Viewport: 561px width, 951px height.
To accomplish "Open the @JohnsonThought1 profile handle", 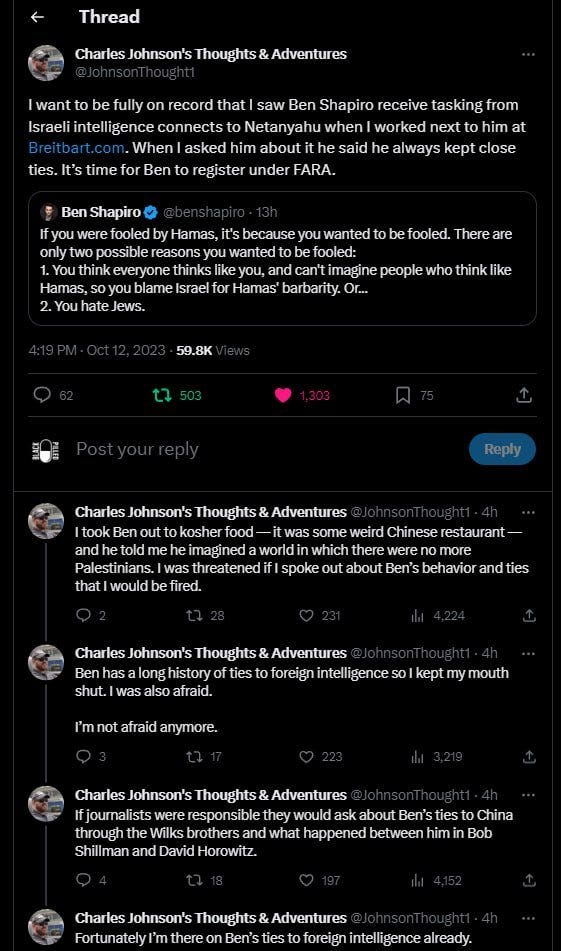I will (135, 72).
